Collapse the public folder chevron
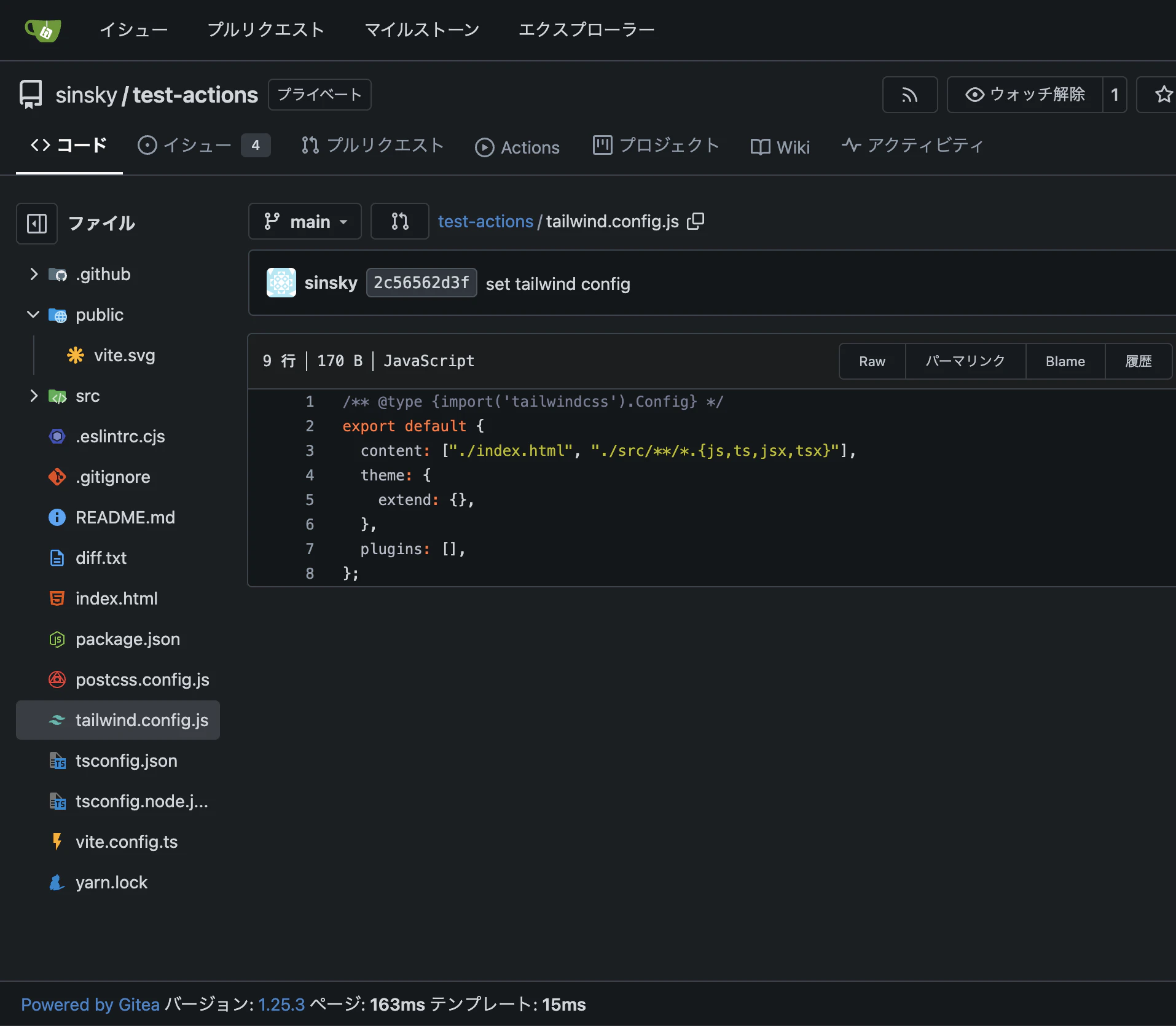The image size is (1176, 1026). point(34,315)
